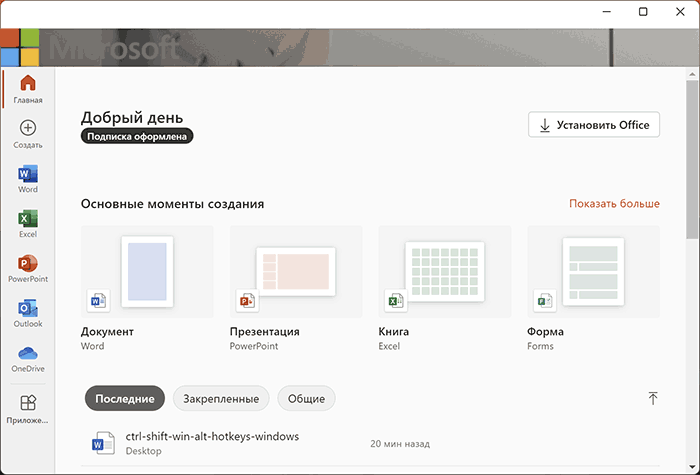Click the Desktop location under the file name

tap(143, 451)
